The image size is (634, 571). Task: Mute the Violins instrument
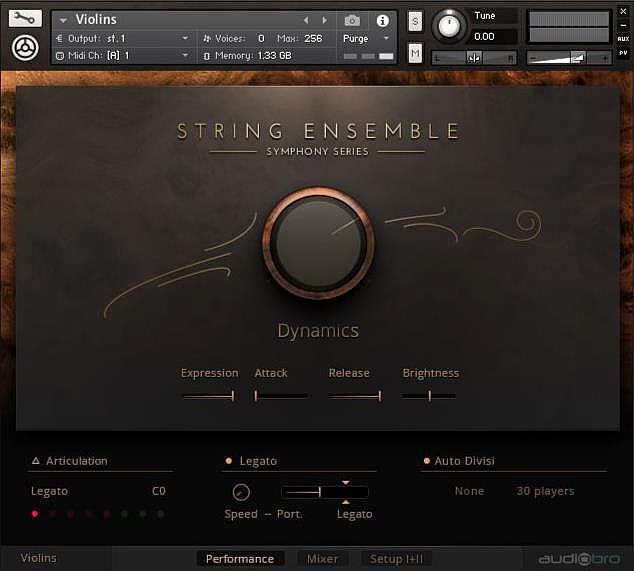click(x=415, y=53)
